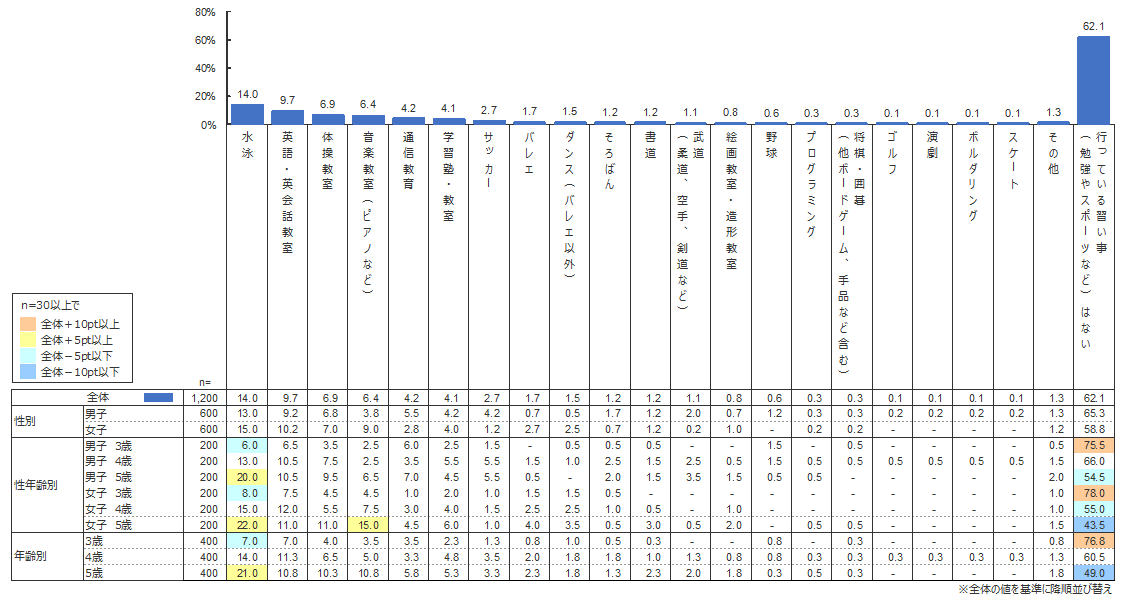Click the 1,200 sample size cell

(x=206, y=398)
